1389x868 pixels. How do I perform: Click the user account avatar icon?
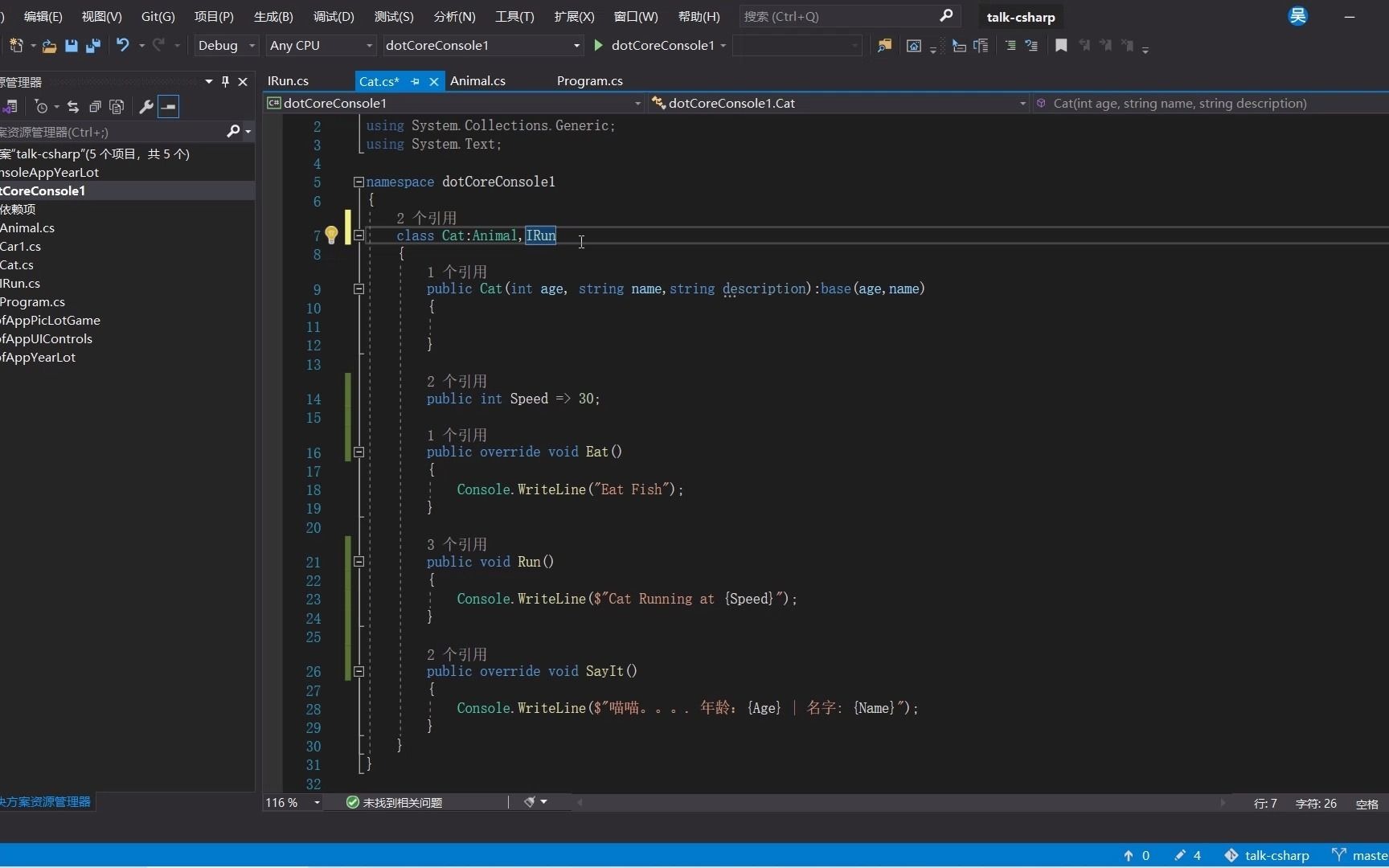pyautogui.click(x=1298, y=16)
